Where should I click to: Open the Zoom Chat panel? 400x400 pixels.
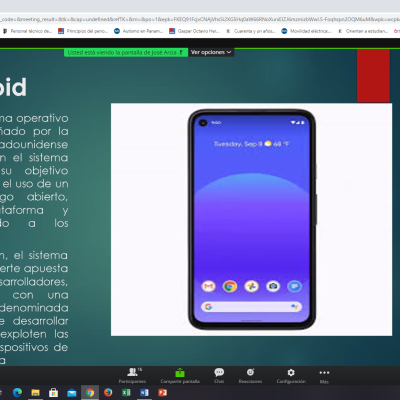tap(219, 376)
